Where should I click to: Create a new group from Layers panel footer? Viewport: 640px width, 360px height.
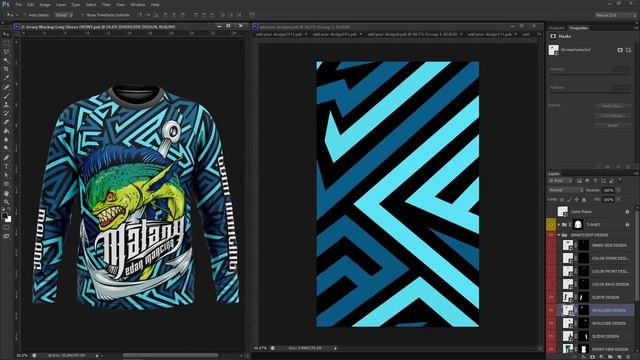tap(610, 357)
